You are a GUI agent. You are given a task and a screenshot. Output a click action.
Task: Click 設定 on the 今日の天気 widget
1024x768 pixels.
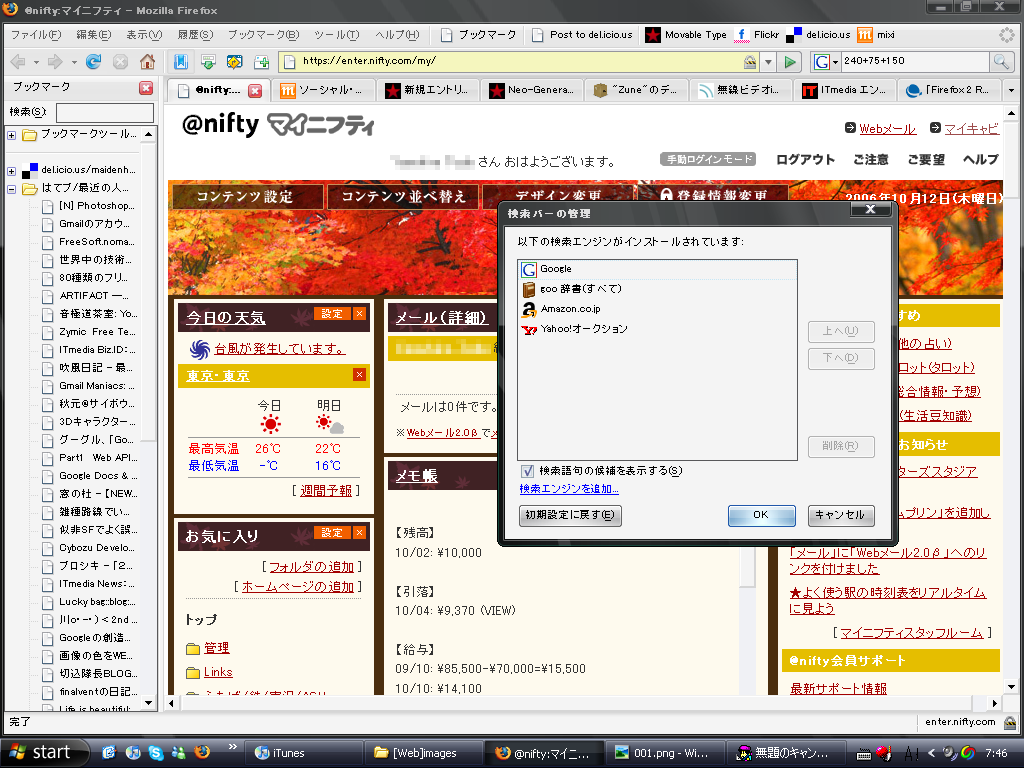point(332,314)
